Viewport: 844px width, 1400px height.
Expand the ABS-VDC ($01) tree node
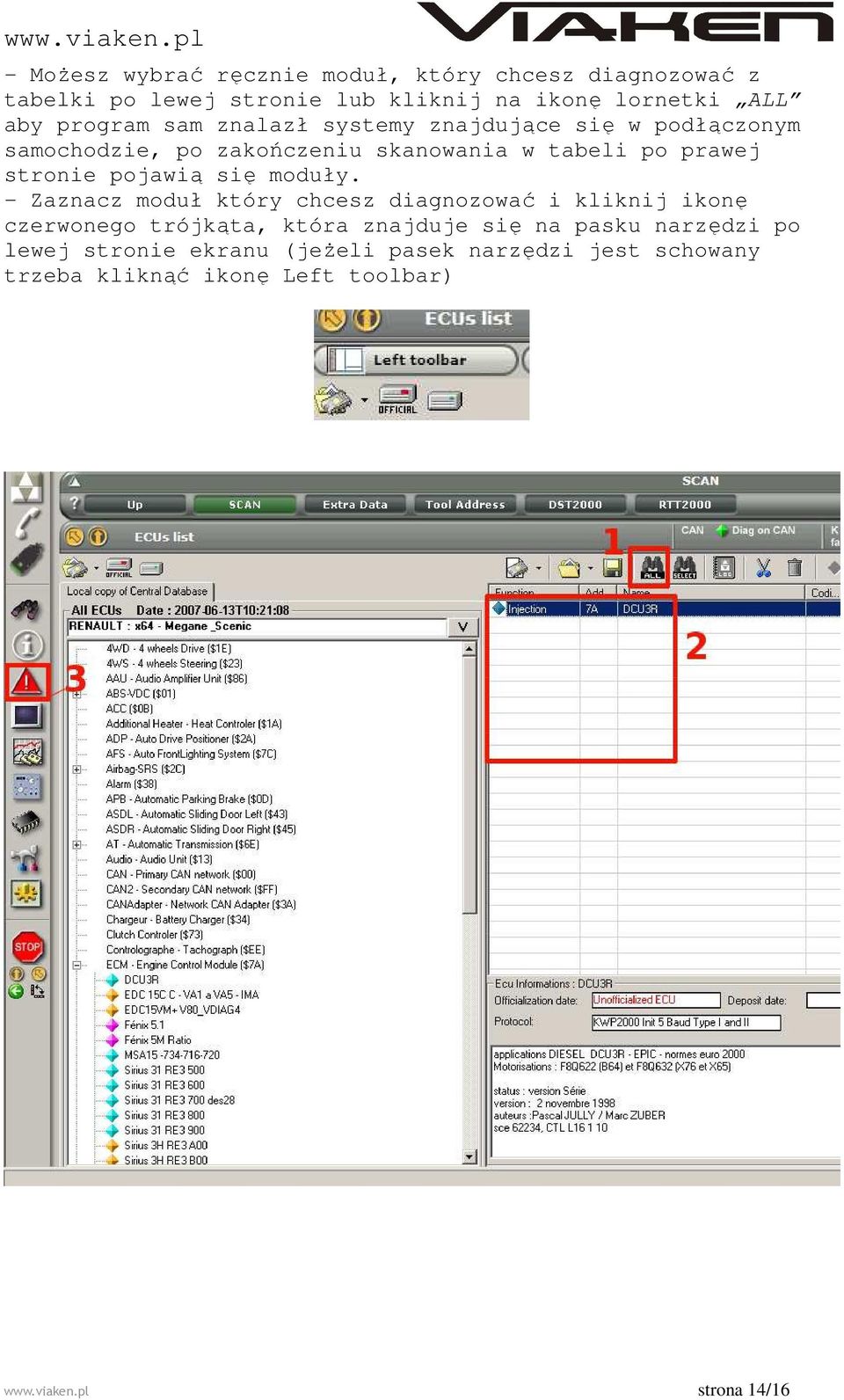tap(77, 694)
